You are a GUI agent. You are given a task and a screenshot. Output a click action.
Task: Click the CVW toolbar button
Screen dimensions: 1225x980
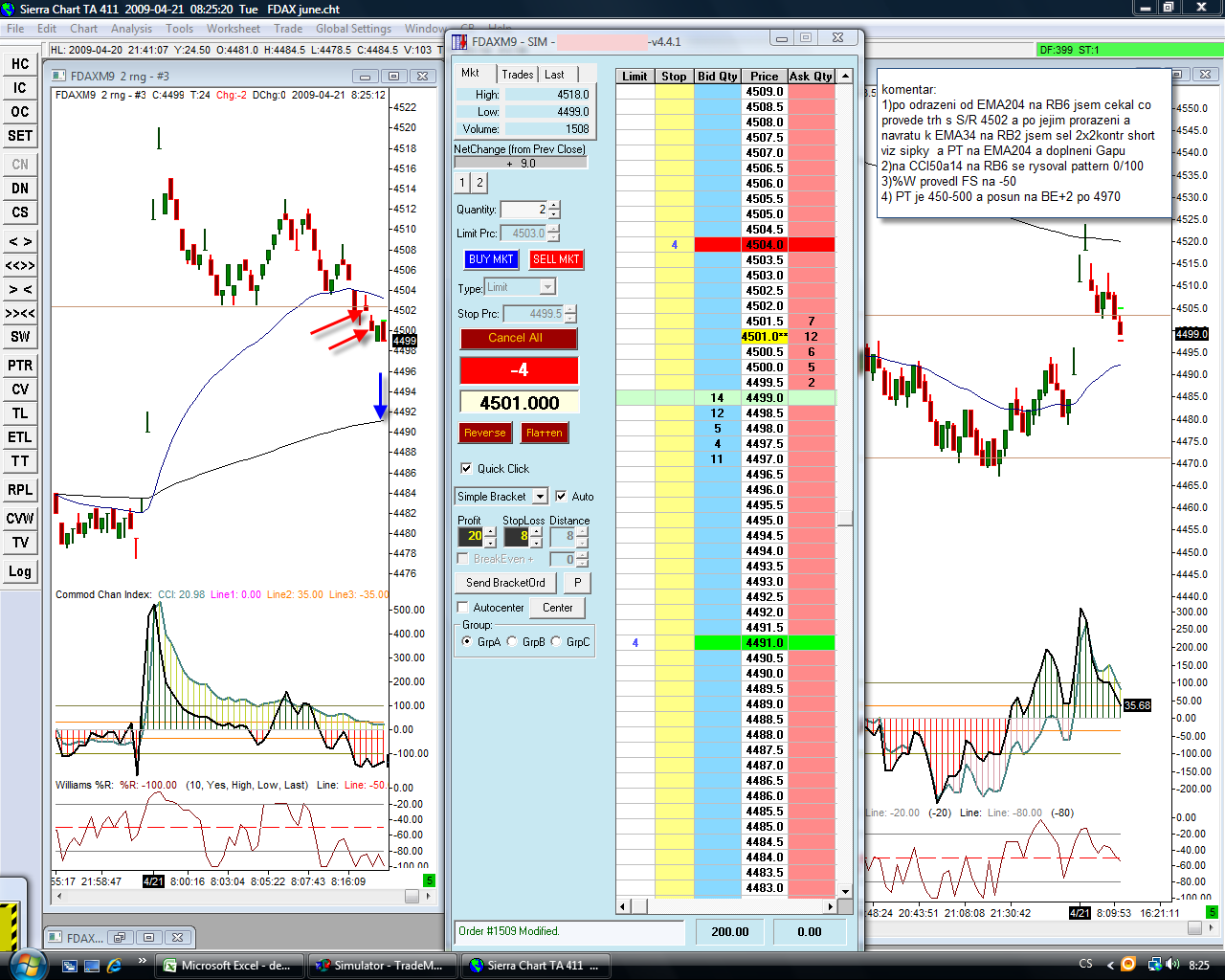[x=20, y=519]
